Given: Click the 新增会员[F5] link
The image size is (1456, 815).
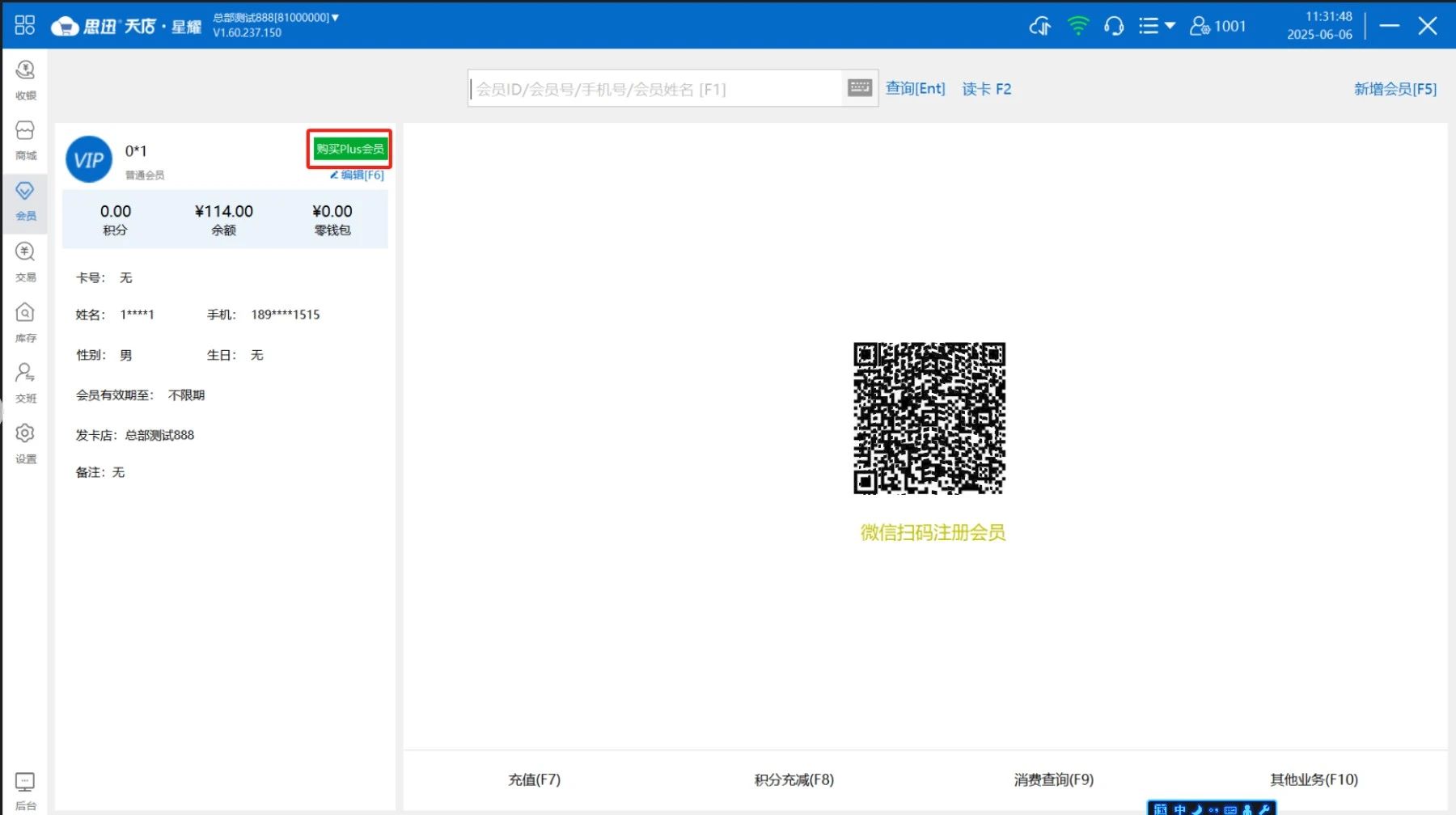Looking at the screenshot, I should [1395, 89].
